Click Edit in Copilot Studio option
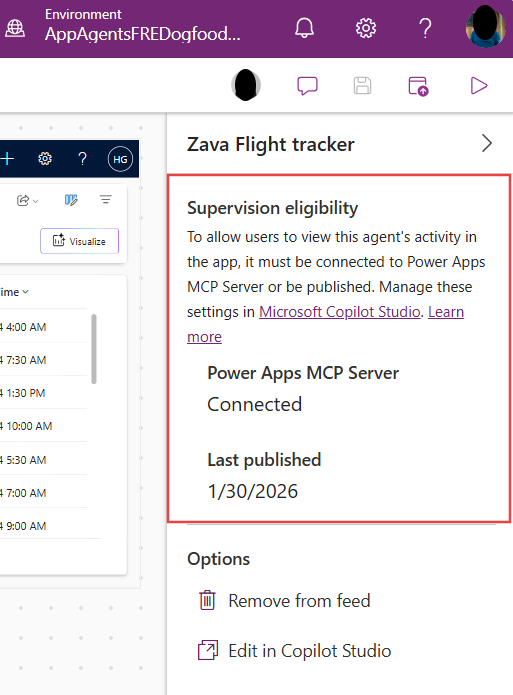The height and width of the screenshot is (695, 513). (294, 651)
